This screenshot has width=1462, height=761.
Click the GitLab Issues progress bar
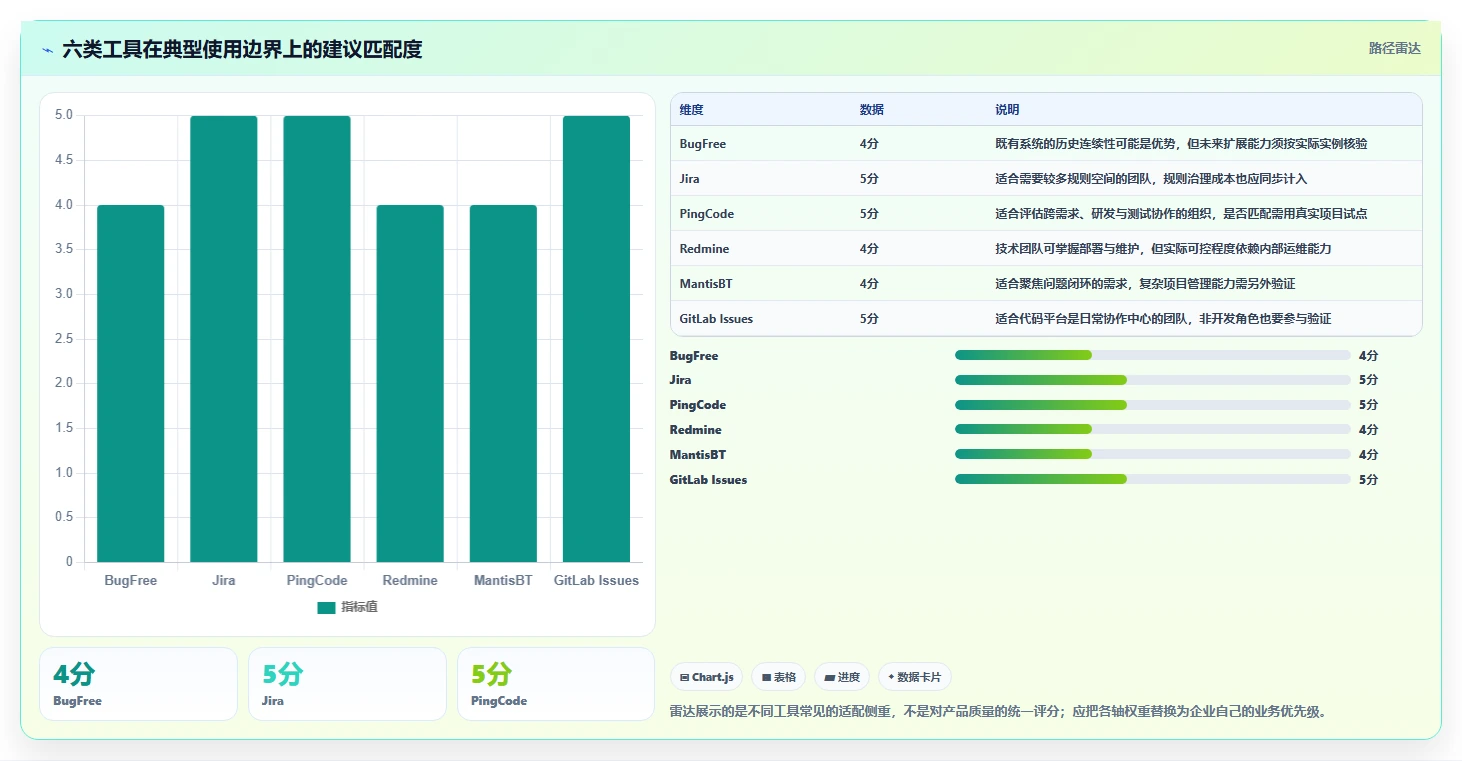[1153, 479]
